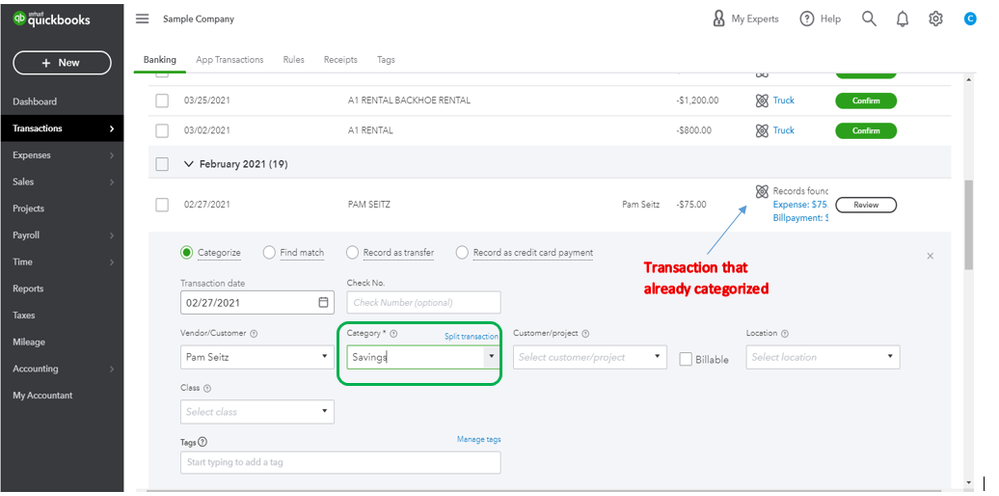
Task: Open My Experts
Action: coord(745,19)
